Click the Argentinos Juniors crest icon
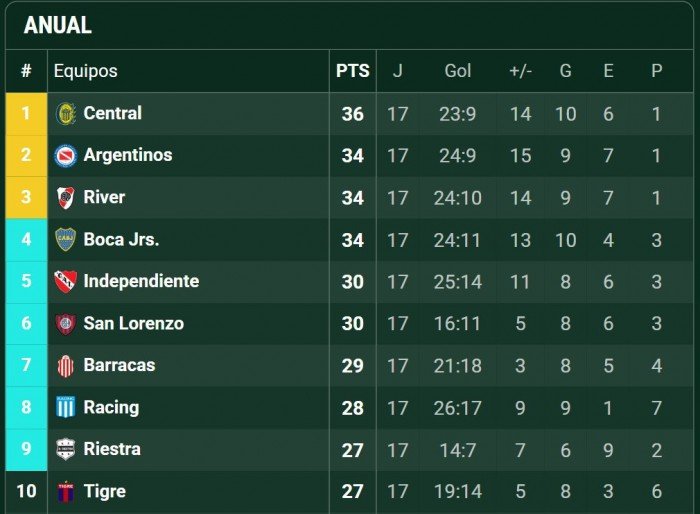The image size is (700, 514). pyautogui.click(x=66, y=156)
